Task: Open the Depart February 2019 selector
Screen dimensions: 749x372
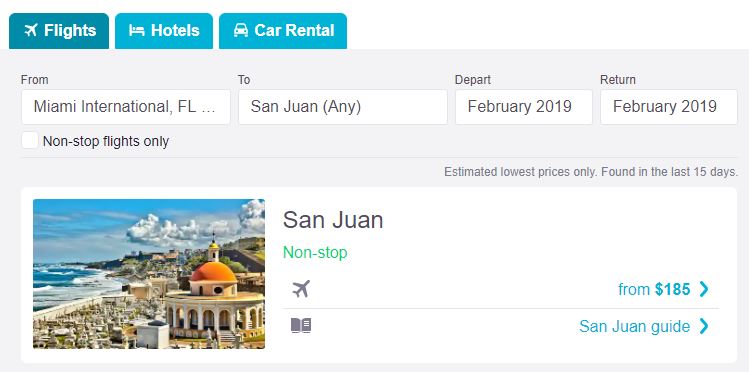Action: point(524,107)
